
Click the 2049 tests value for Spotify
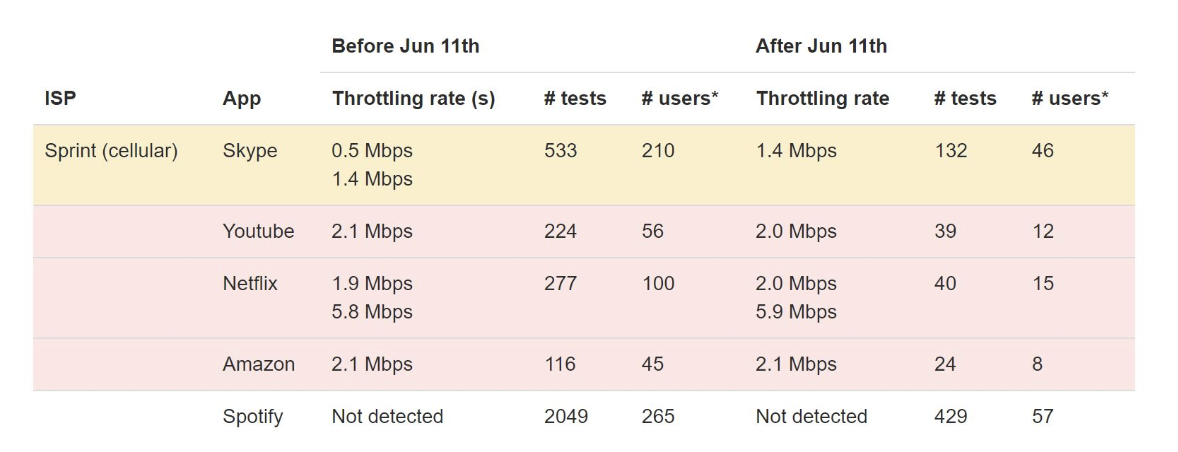tap(566, 416)
